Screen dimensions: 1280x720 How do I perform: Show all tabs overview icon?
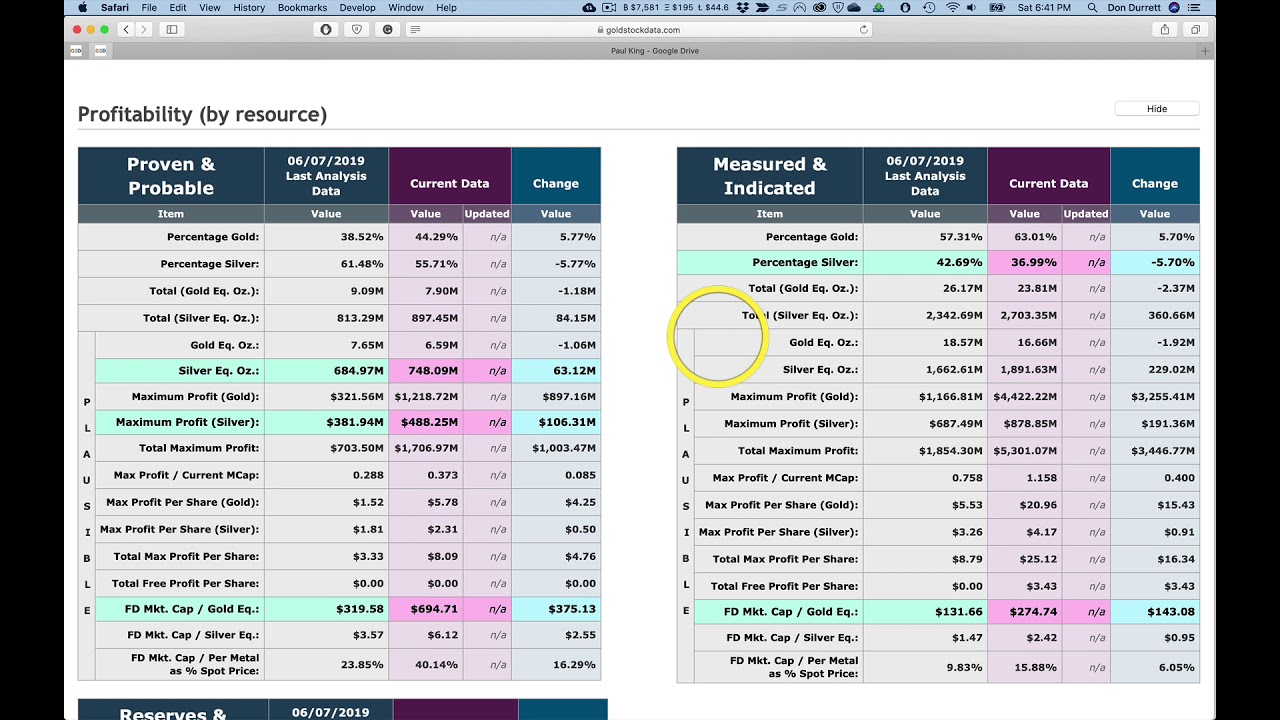1195,30
